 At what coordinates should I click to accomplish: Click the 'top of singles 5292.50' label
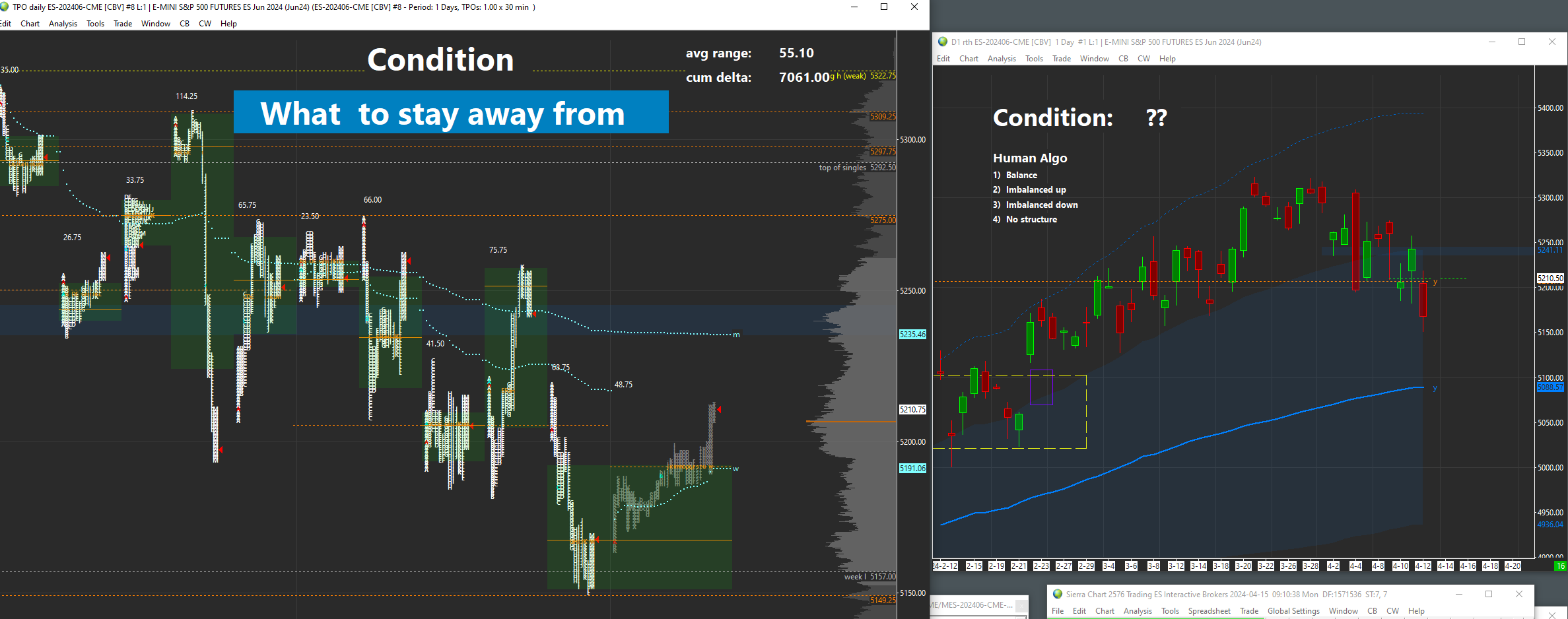(857, 168)
